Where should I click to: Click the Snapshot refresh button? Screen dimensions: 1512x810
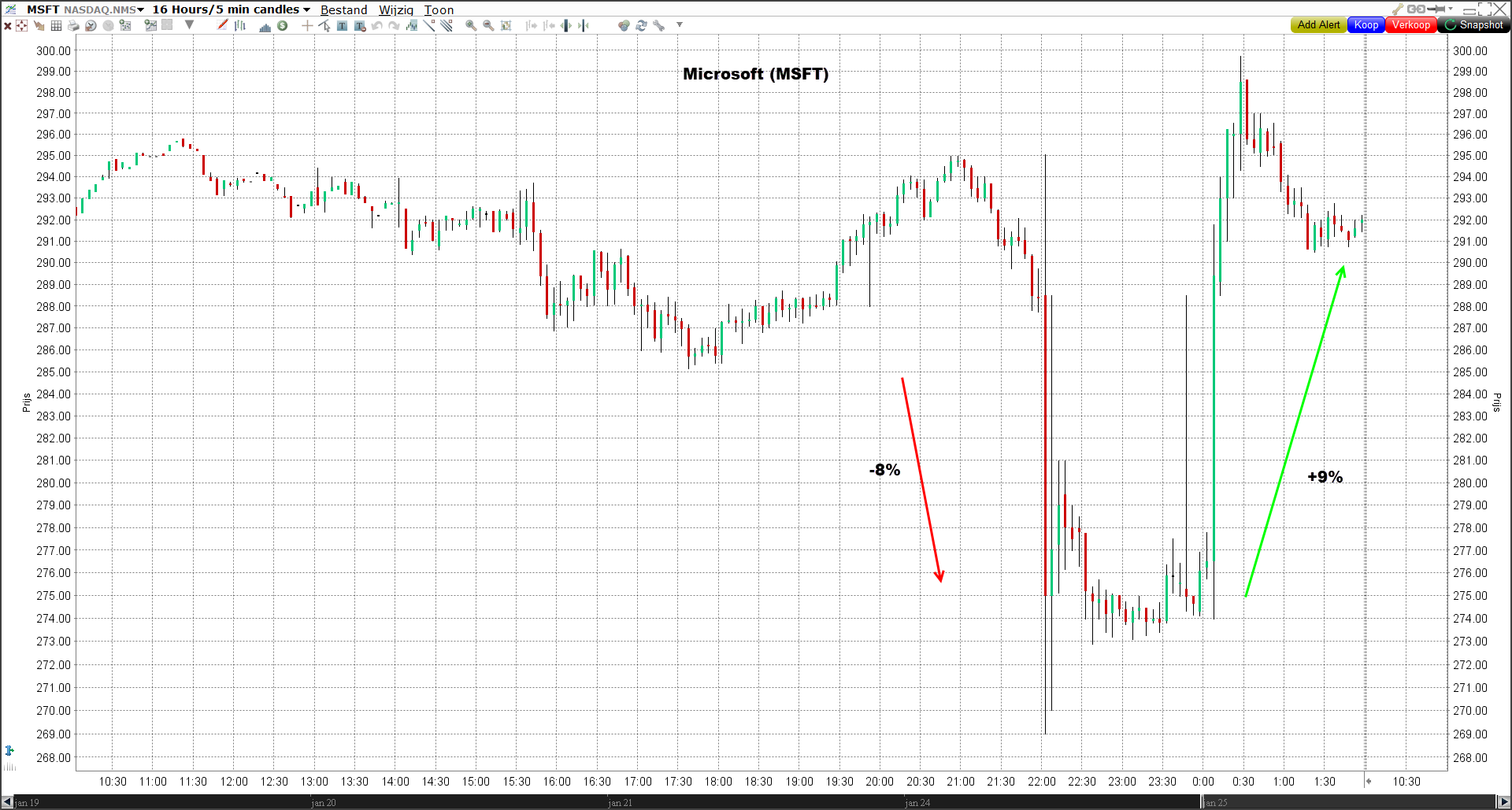[1473, 25]
